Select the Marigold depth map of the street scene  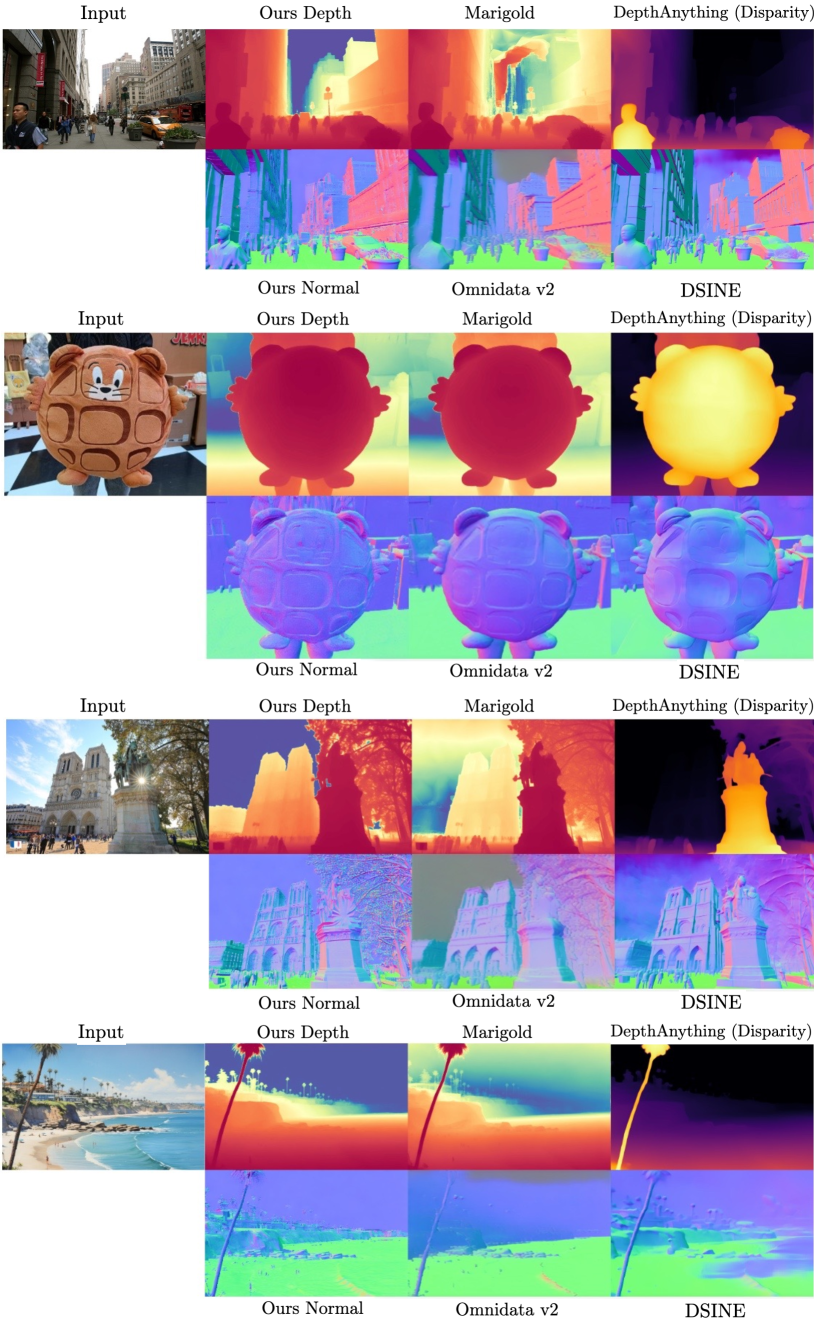(x=509, y=89)
